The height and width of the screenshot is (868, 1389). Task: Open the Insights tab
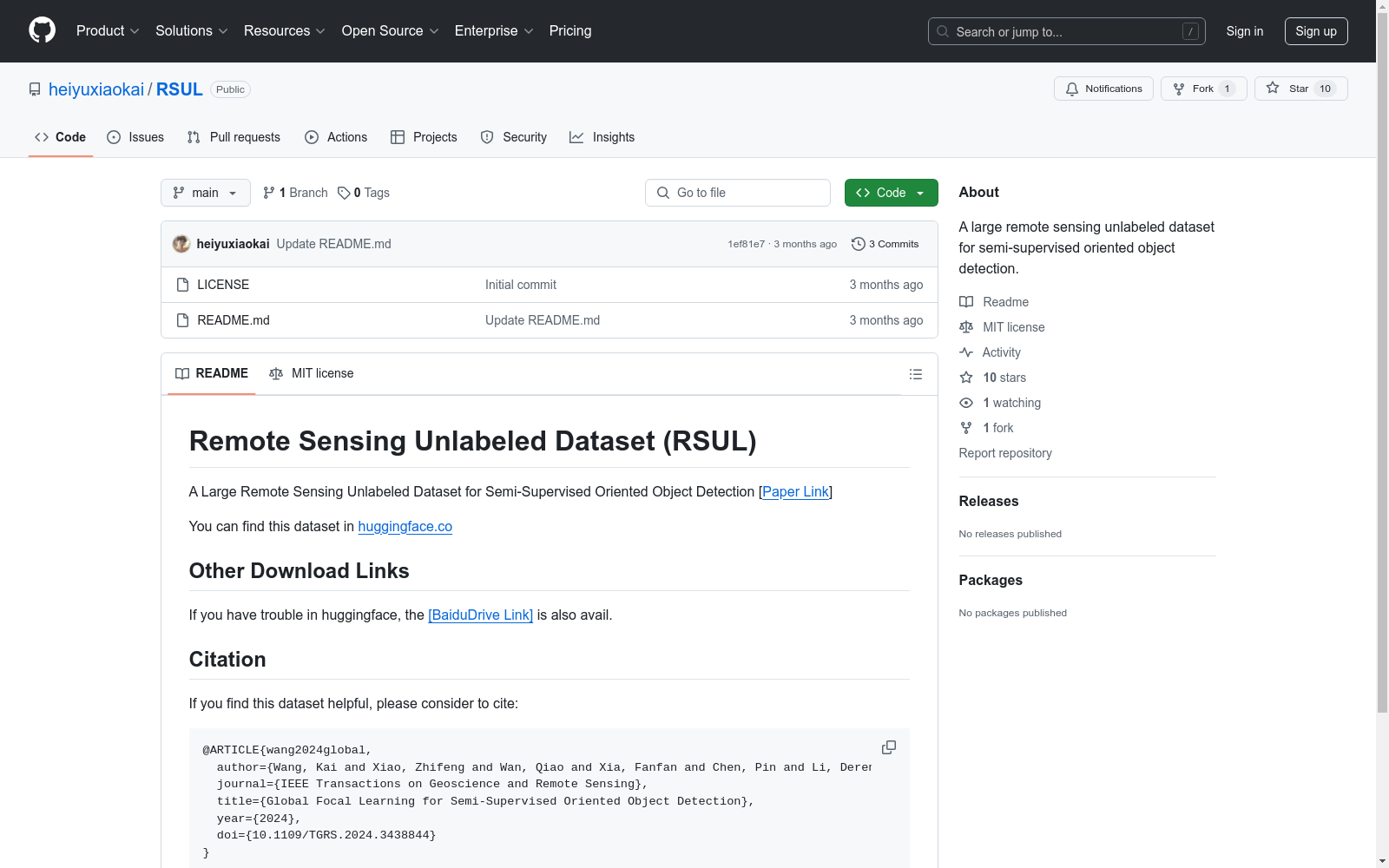point(602,137)
